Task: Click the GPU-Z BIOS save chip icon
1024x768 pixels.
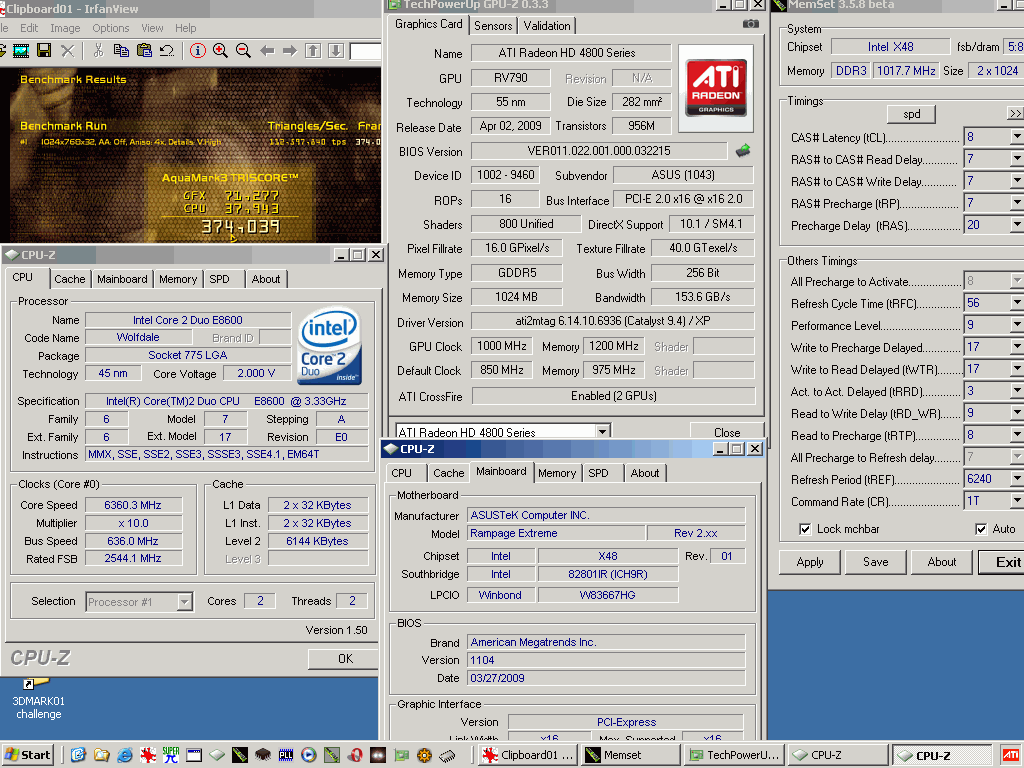Action: [743, 151]
